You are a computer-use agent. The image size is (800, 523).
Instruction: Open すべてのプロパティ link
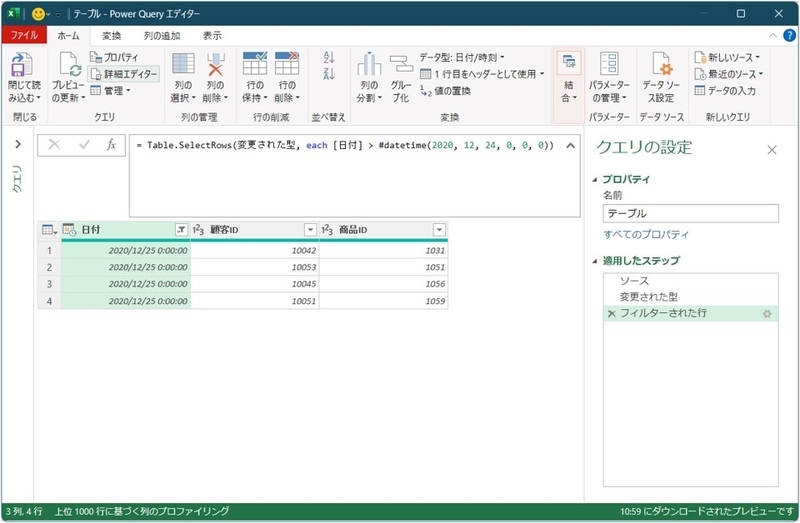point(645,234)
